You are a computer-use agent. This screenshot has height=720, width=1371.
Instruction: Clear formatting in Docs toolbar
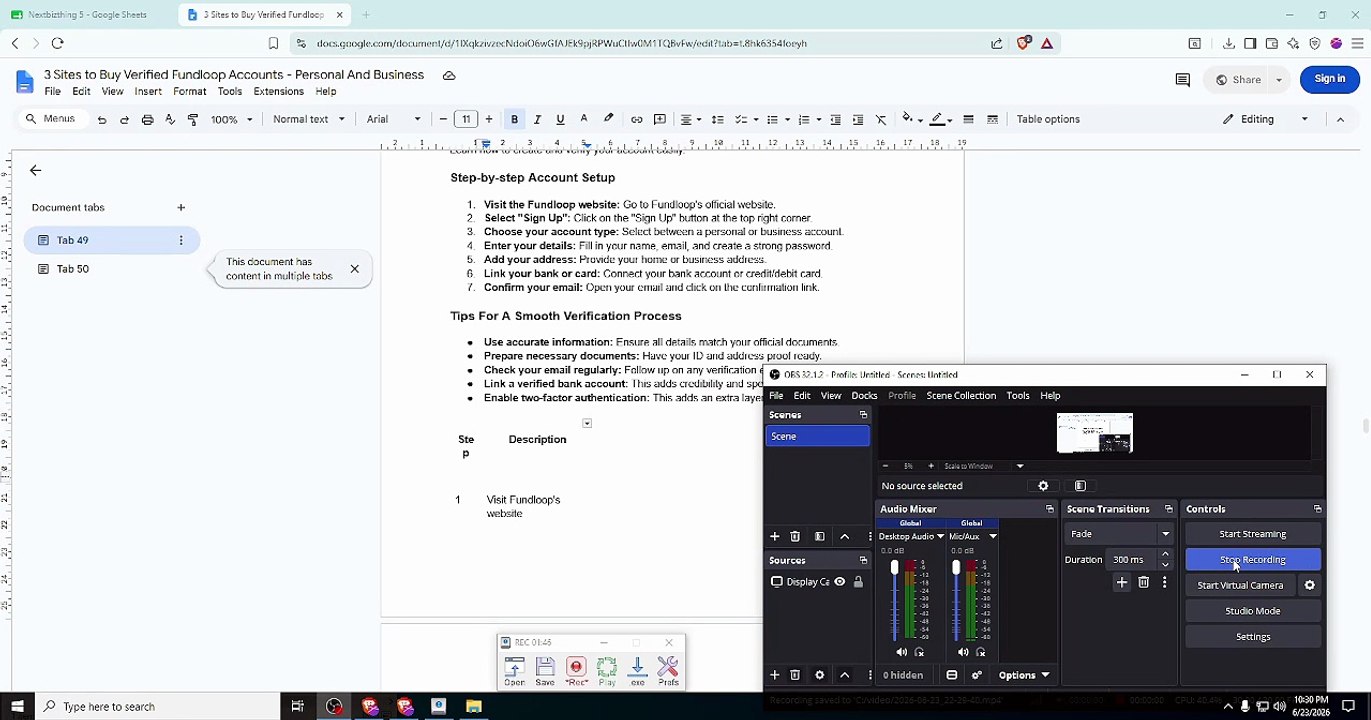[881, 119]
